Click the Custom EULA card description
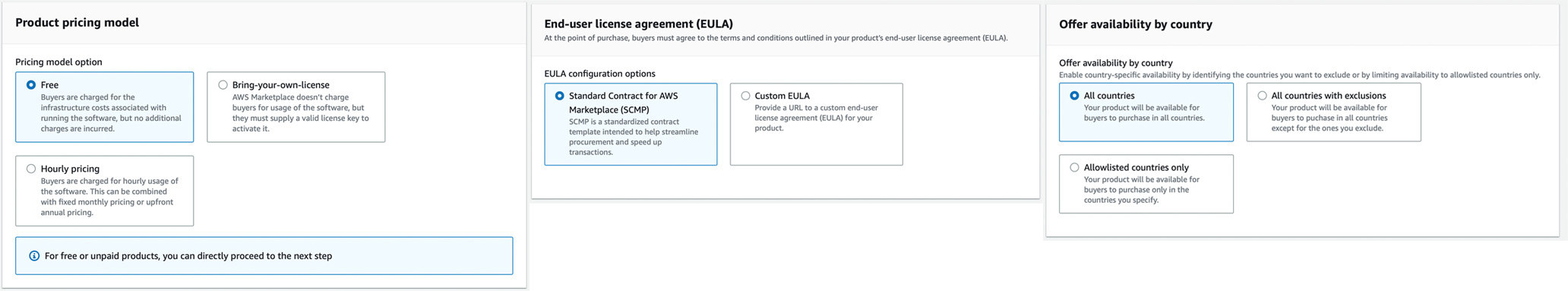 click(817, 118)
